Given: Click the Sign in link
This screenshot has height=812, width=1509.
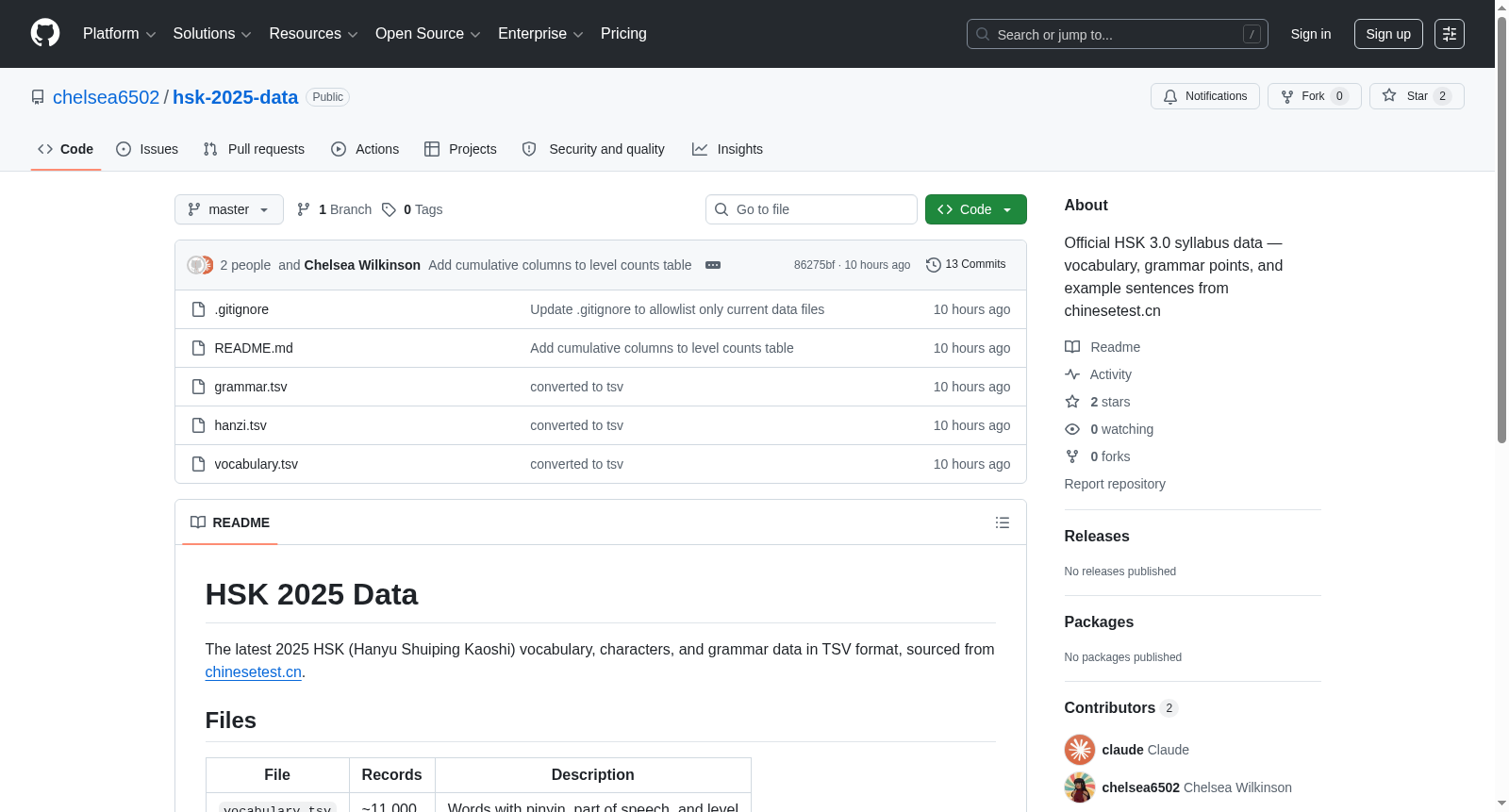Looking at the screenshot, I should pyautogui.click(x=1311, y=34).
